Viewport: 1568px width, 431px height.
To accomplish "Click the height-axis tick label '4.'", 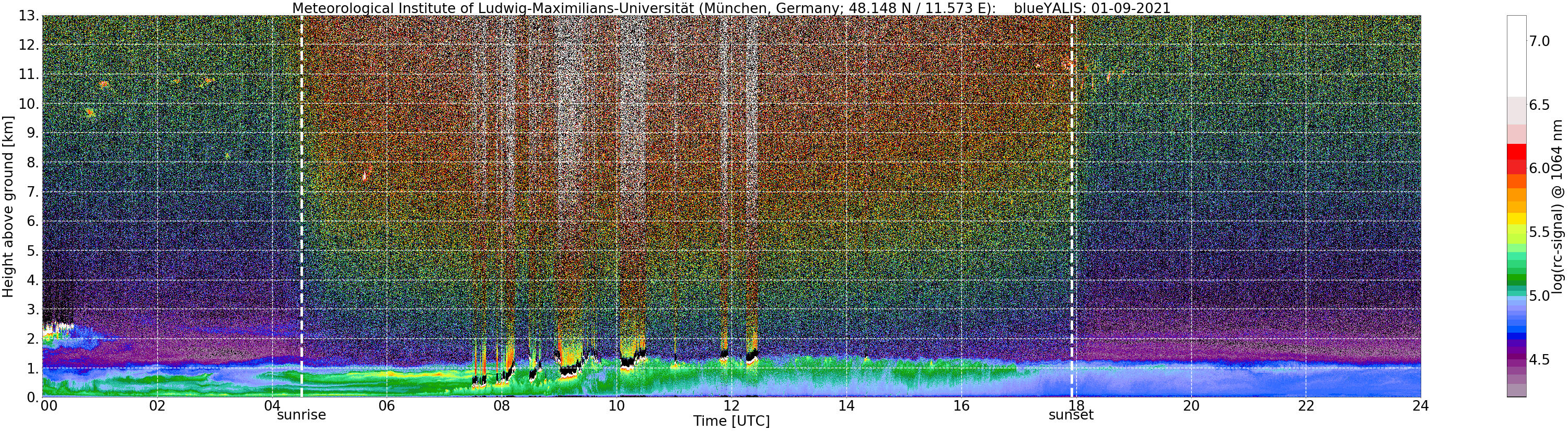I will 32,280.
